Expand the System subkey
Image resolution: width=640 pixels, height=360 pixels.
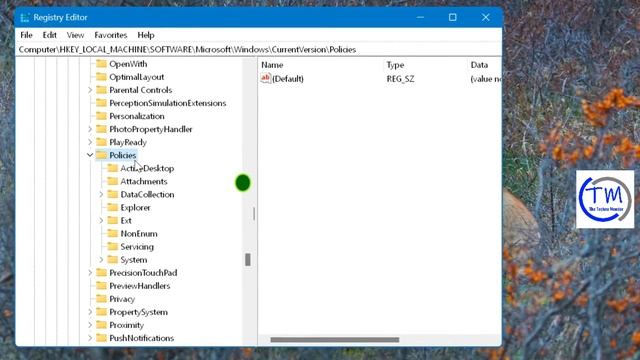click(x=101, y=260)
